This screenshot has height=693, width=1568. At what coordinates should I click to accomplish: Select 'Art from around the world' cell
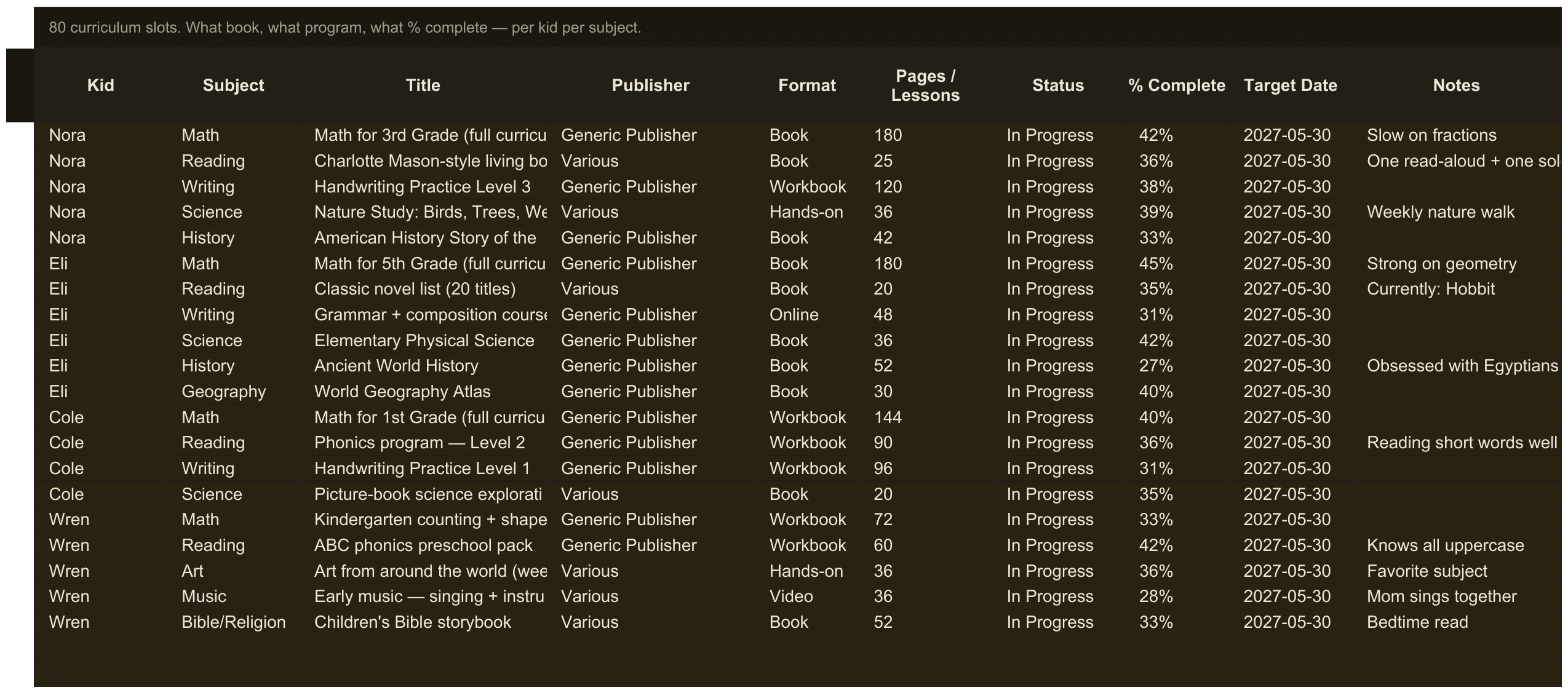point(423,571)
